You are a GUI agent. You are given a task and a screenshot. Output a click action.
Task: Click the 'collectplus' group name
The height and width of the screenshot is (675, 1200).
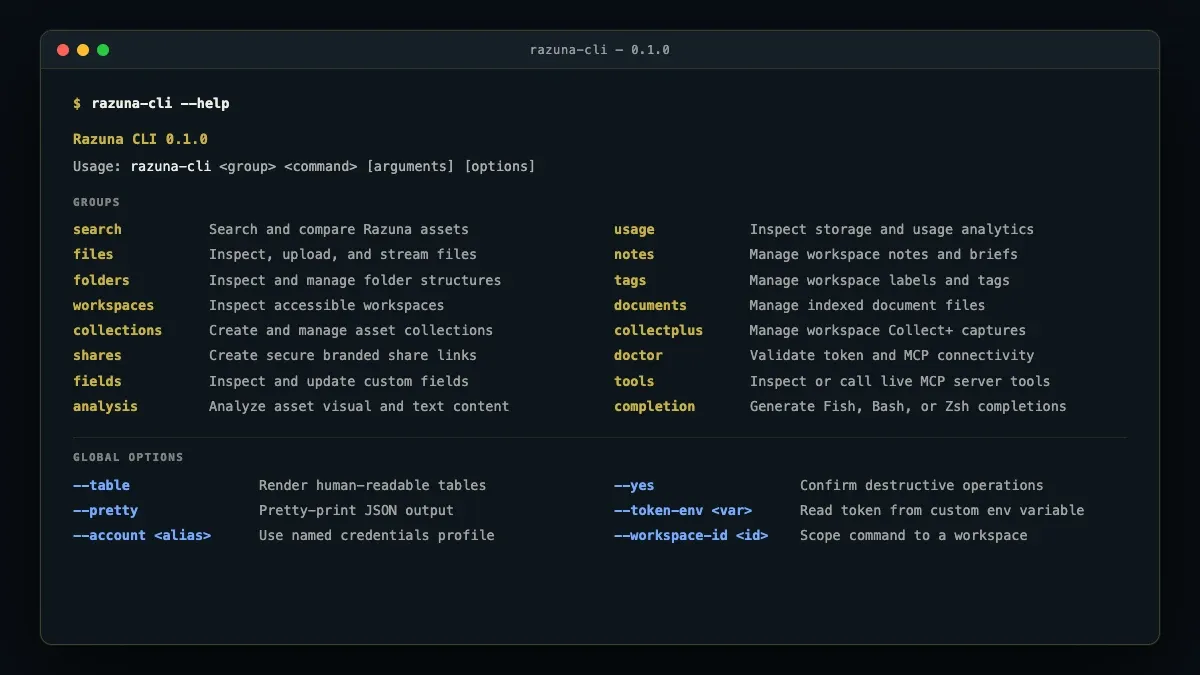tap(658, 330)
